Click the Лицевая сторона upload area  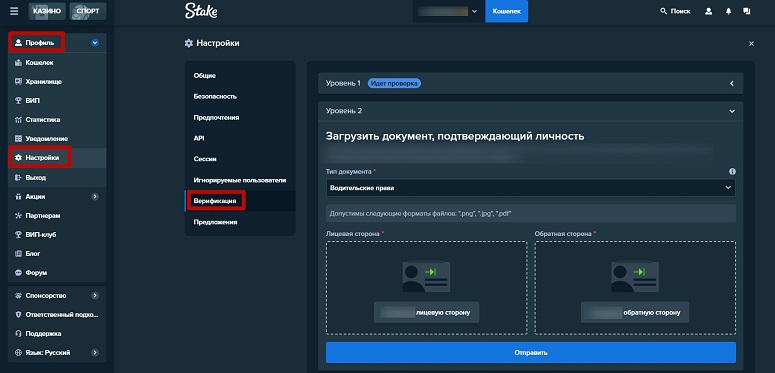point(427,288)
